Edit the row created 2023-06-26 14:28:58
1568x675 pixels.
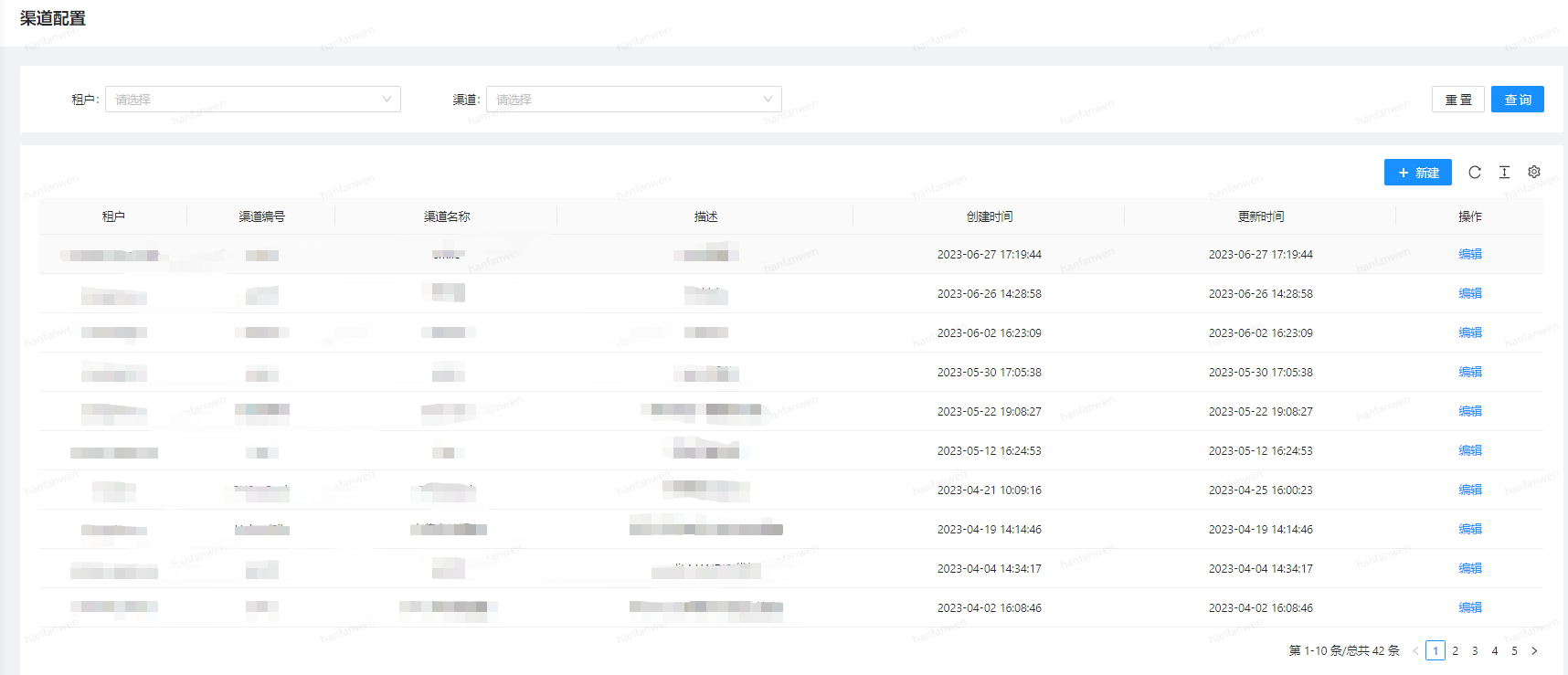pyautogui.click(x=1470, y=293)
